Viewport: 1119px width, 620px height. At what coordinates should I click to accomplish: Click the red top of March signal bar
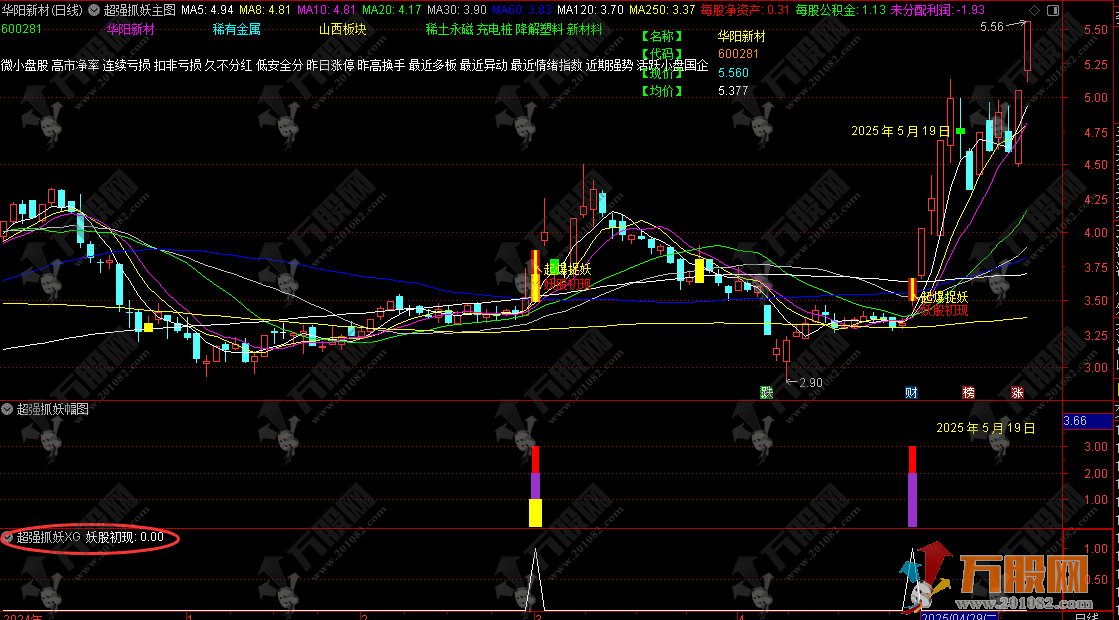(535, 459)
